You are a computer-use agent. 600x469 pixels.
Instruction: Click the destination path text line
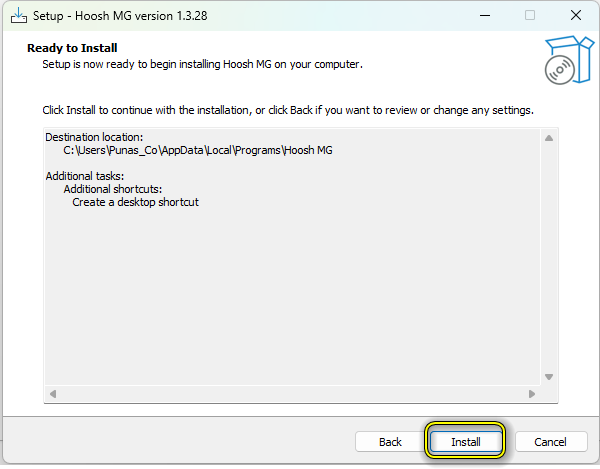197,150
